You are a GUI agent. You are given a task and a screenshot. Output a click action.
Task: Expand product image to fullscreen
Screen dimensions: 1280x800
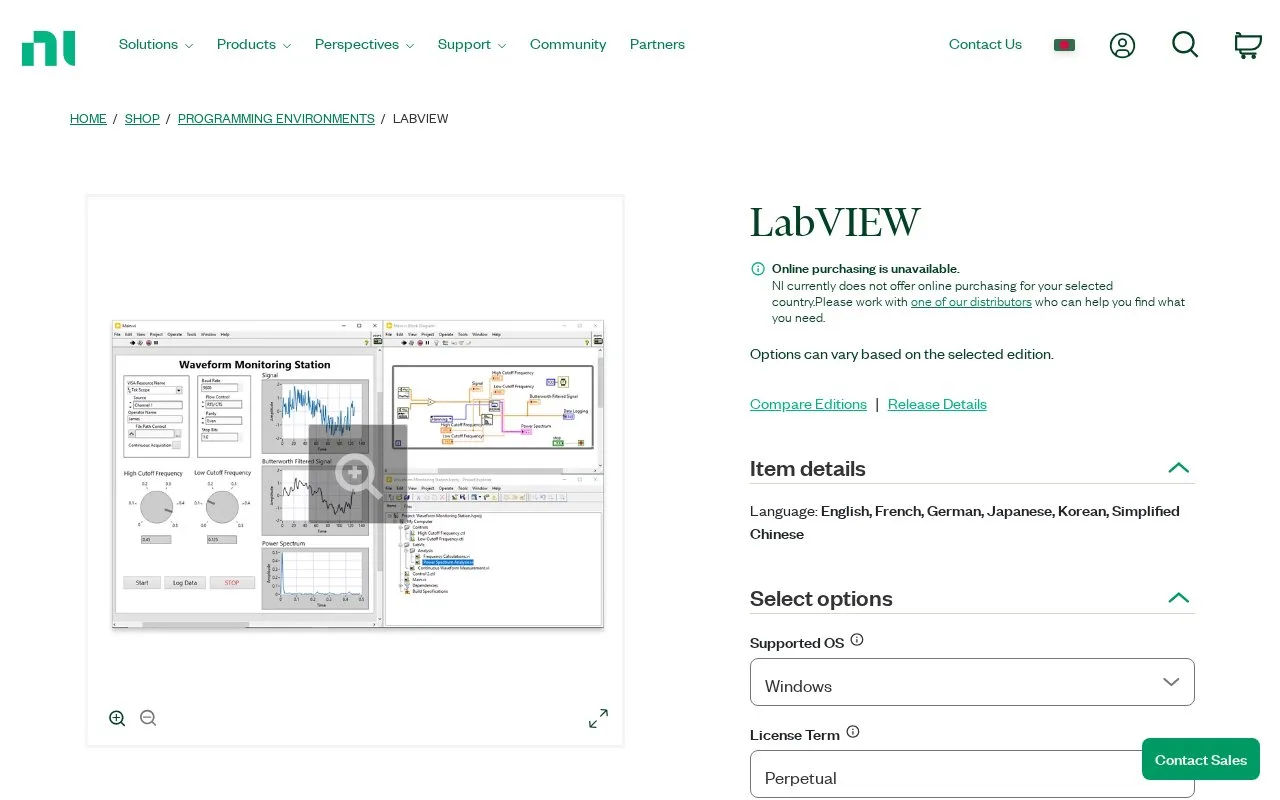coord(598,718)
